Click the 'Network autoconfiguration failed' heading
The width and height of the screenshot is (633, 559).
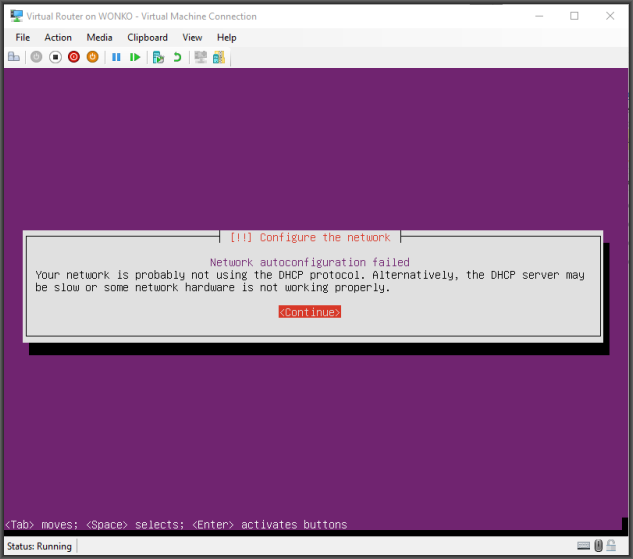coord(310,262)
